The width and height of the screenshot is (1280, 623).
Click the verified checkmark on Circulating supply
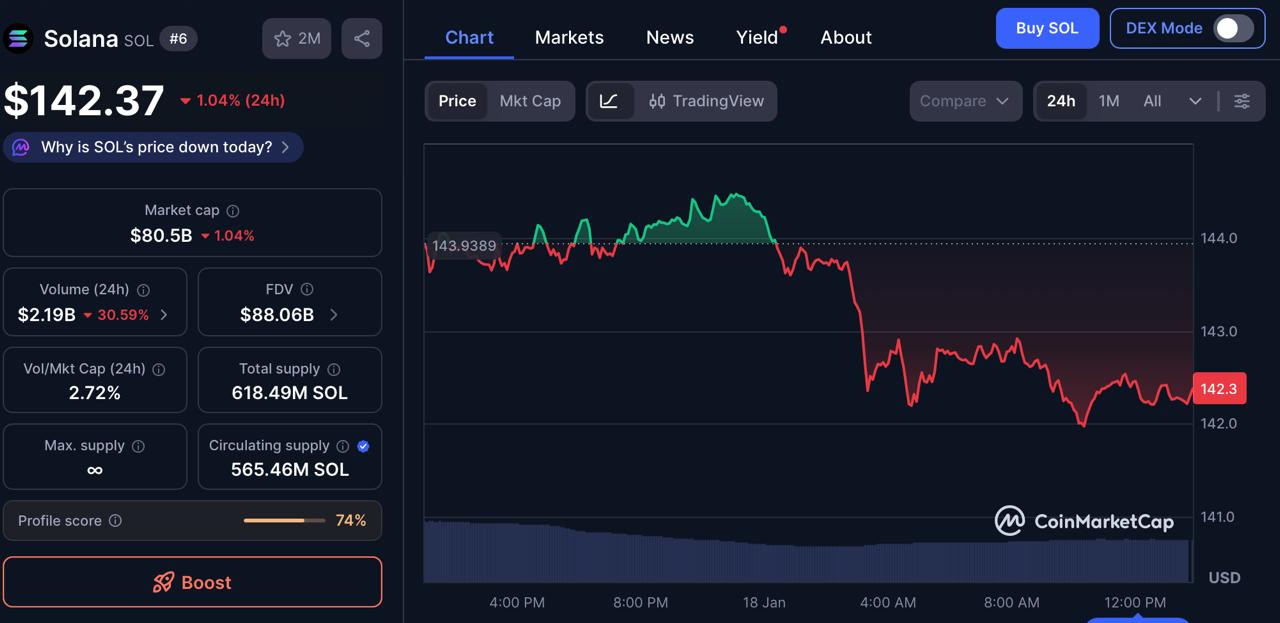pos(363,446)
